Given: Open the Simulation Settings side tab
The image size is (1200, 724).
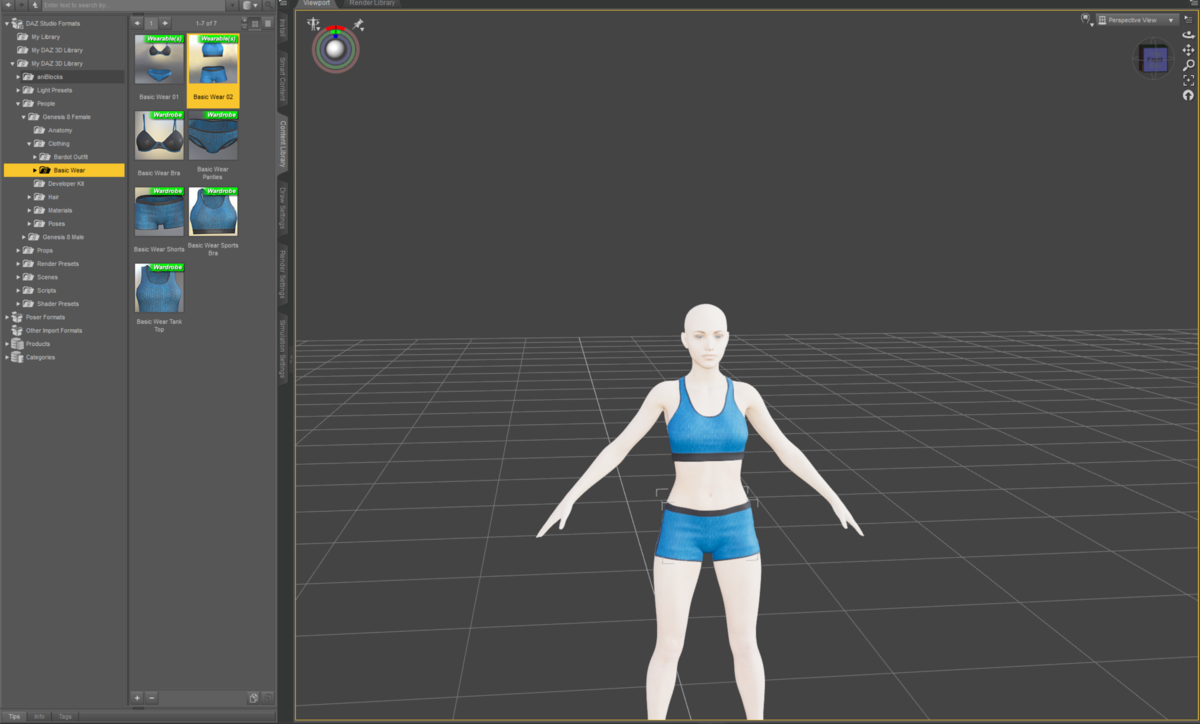Looking at the screenshot, I should pos(283,350).
